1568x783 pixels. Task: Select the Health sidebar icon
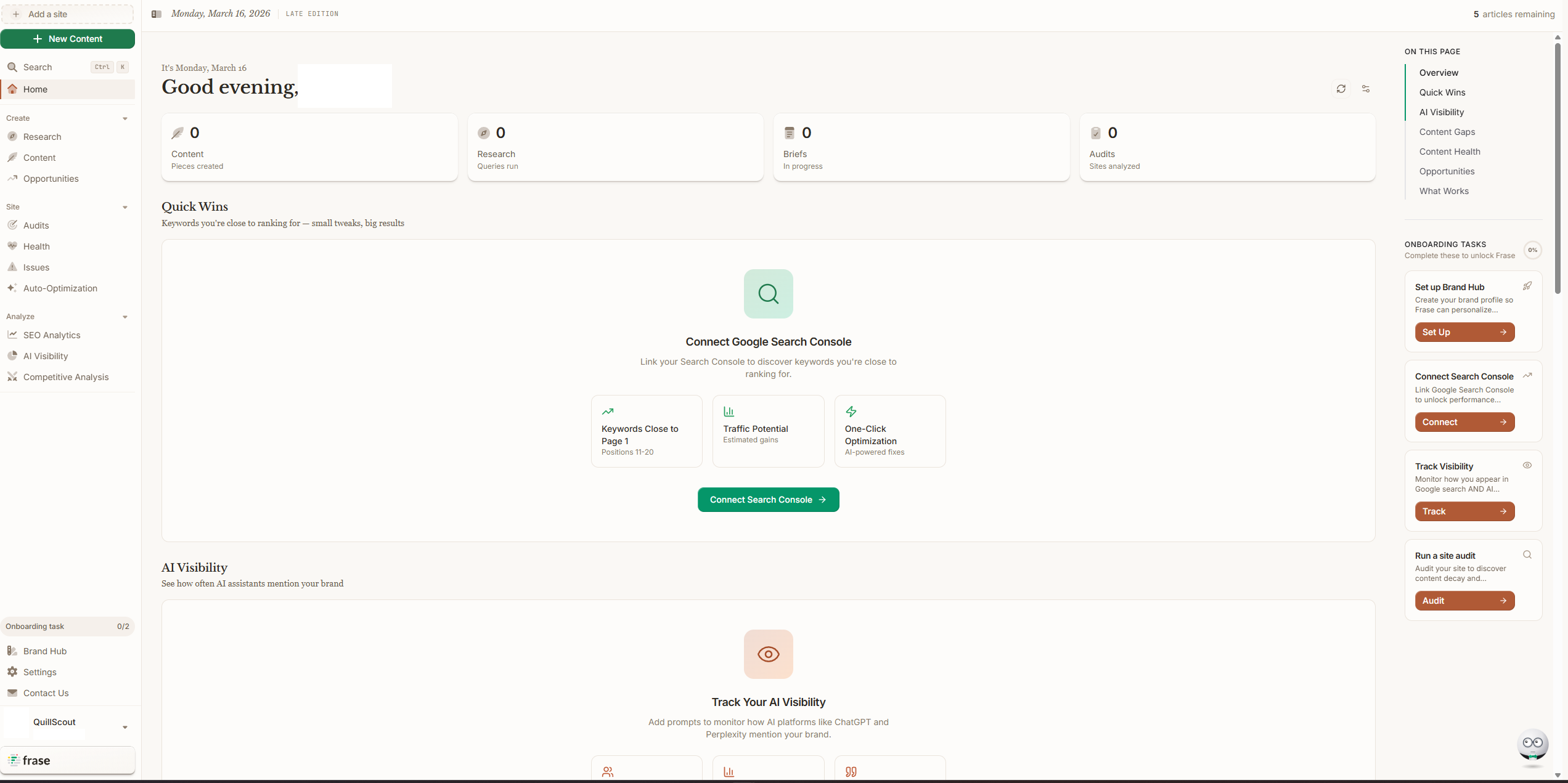click(x=12, y=246)
